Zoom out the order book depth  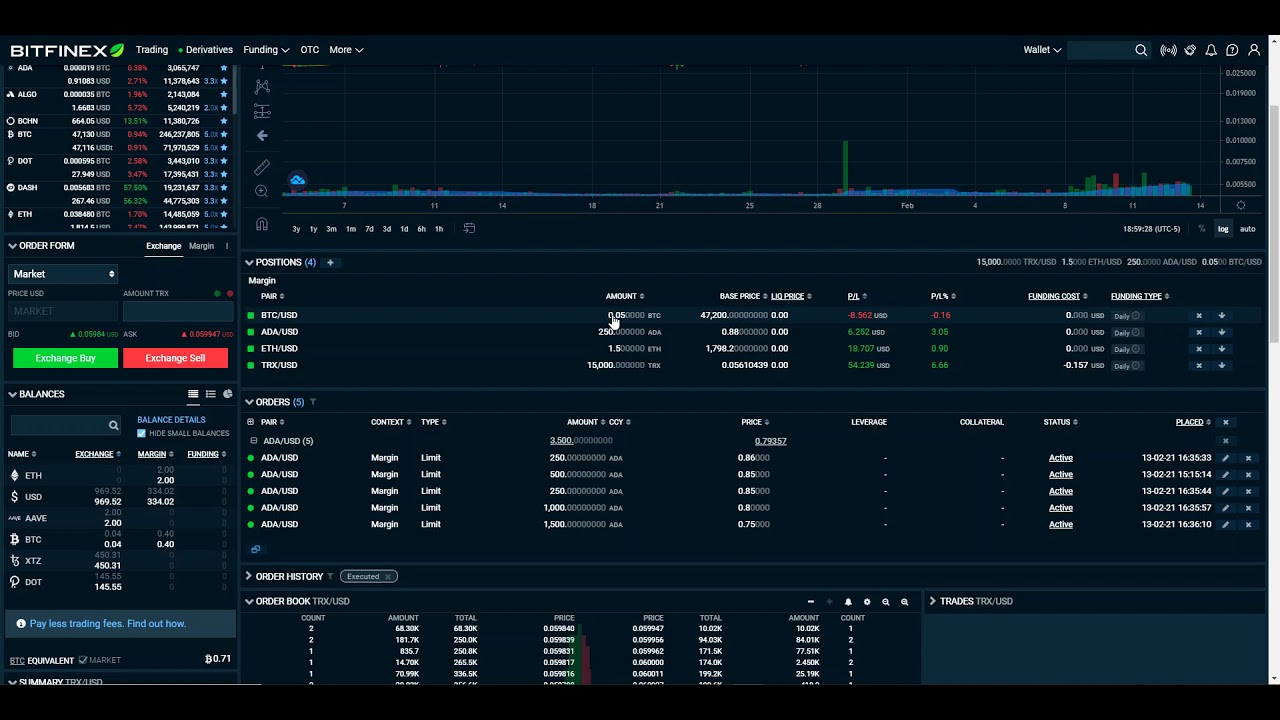886,602
